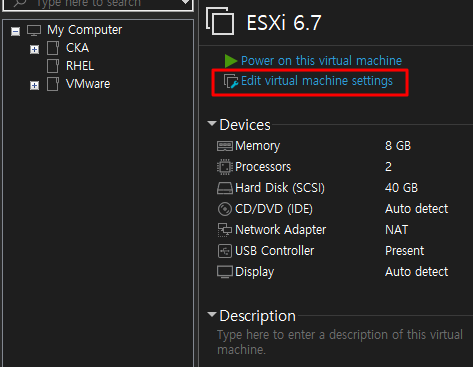Click the Display Auto detect value
This screenshot has width=473, height=367.
[417, 272]
